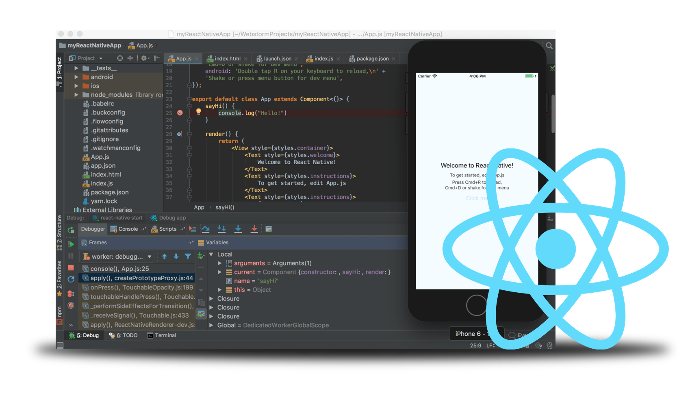
Task: Click the 5: Debug tool window button
Action: [84, 335]
